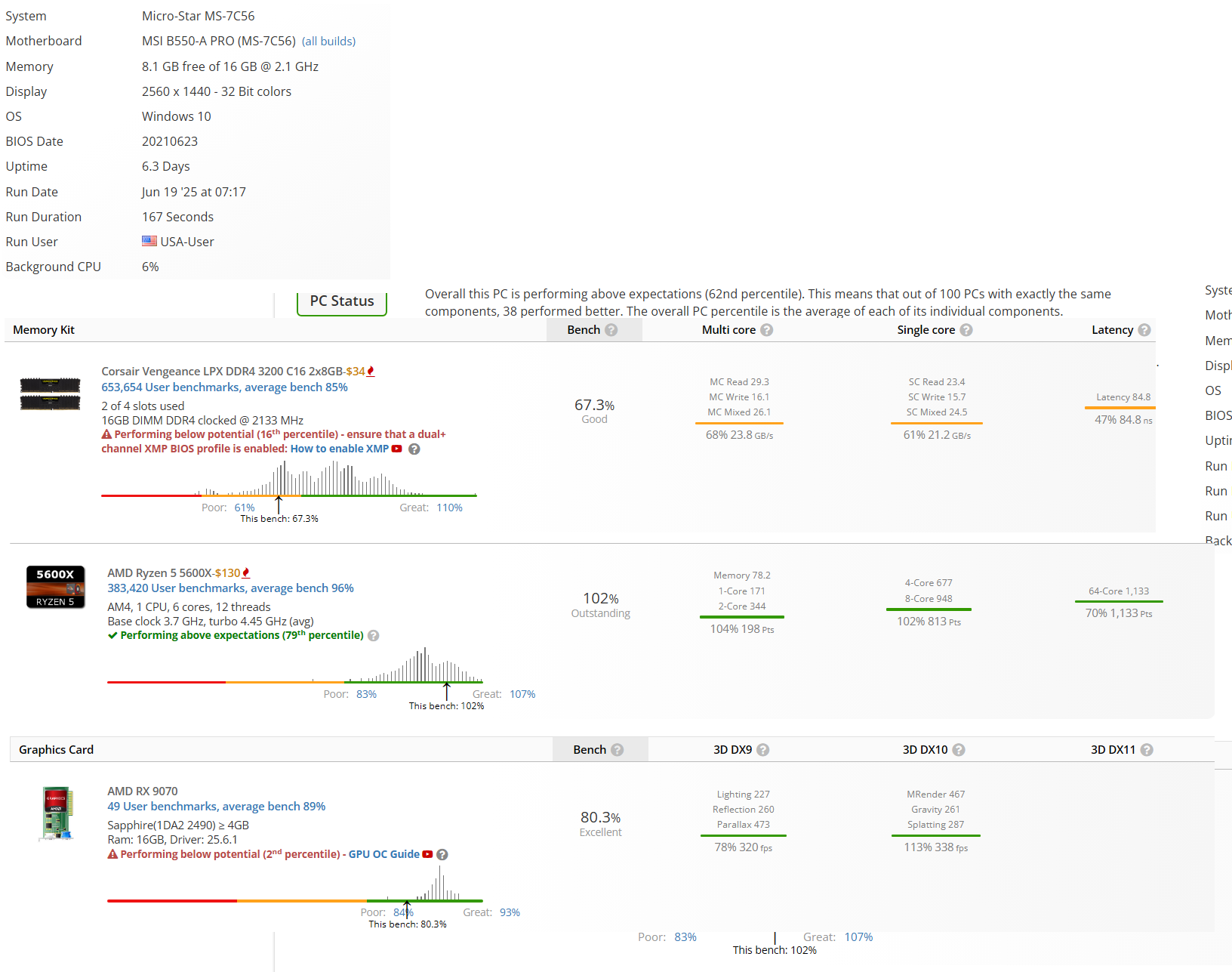Viewport: 1232px width, 972px height.
Task: Click the 70% 1,133 Pts CPU result
Action: [x=1119, y=613]
